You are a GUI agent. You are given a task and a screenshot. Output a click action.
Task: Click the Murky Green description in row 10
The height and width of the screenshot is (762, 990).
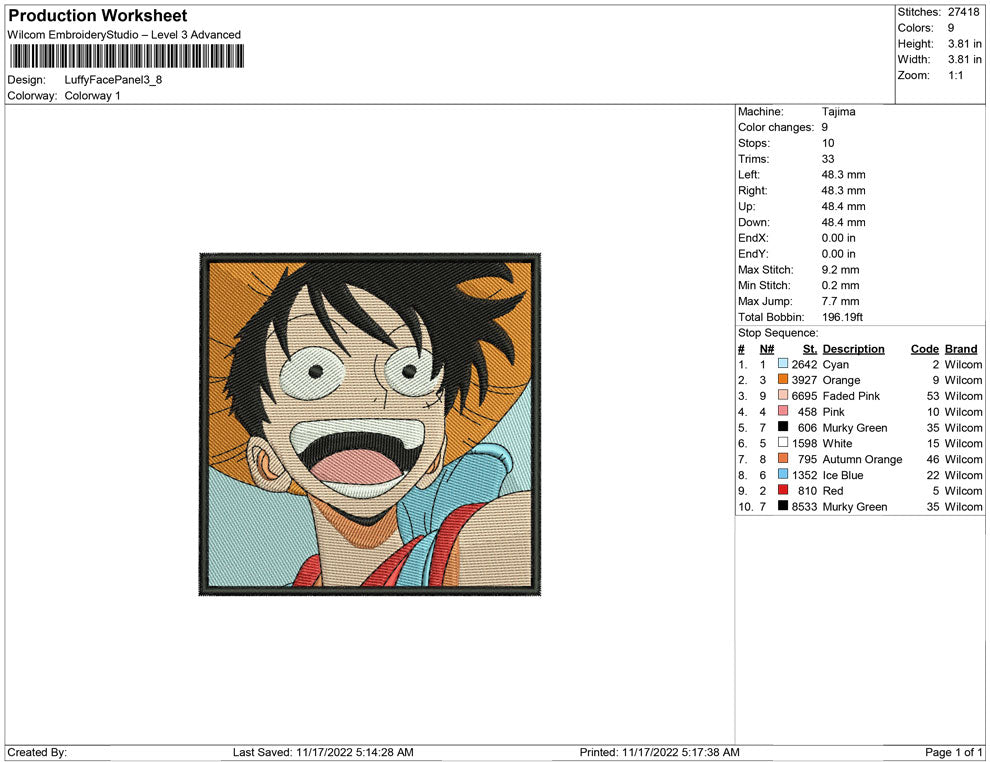pos(855,506)
